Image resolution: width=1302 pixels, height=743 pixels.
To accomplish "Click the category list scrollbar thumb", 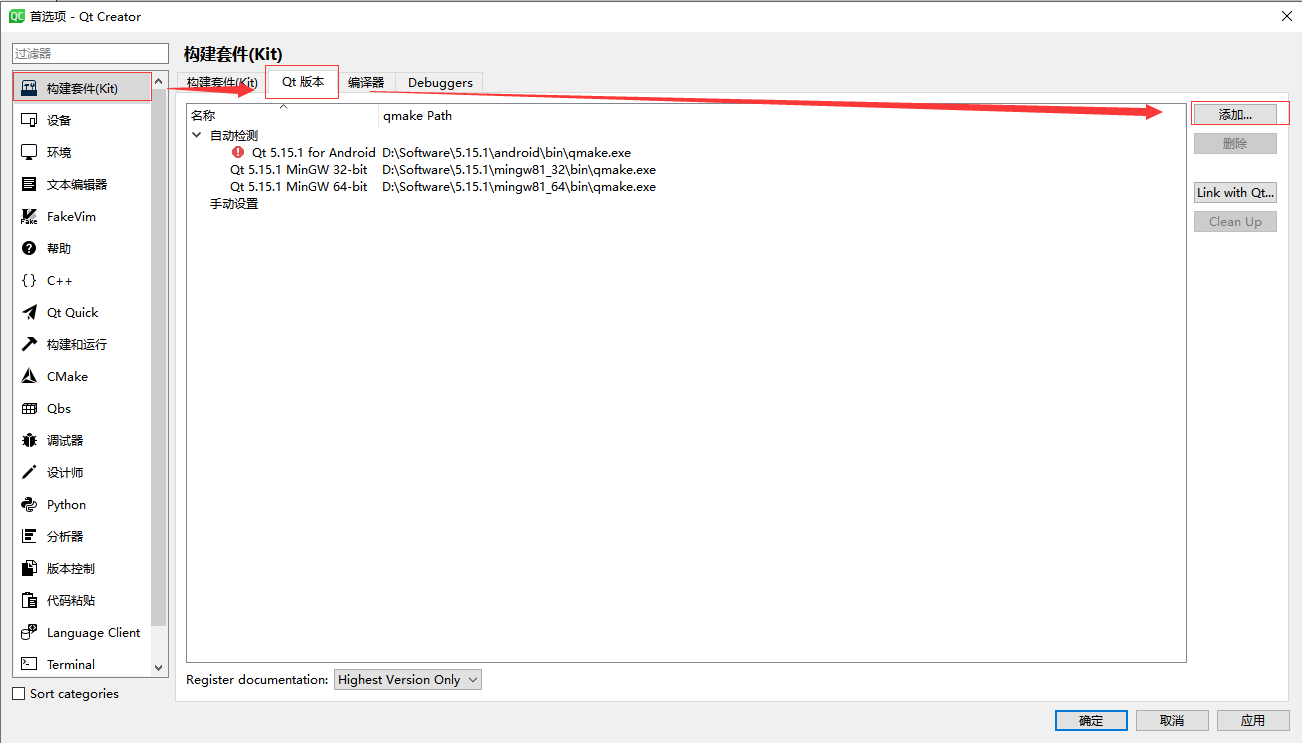I will [158, 358].
